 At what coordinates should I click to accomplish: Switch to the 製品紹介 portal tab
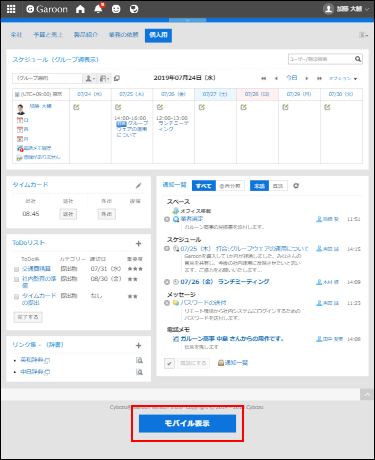(86, 35)
